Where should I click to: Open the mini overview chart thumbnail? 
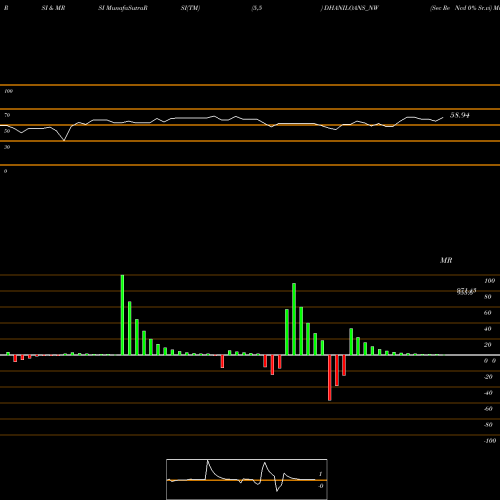point(247,479)
